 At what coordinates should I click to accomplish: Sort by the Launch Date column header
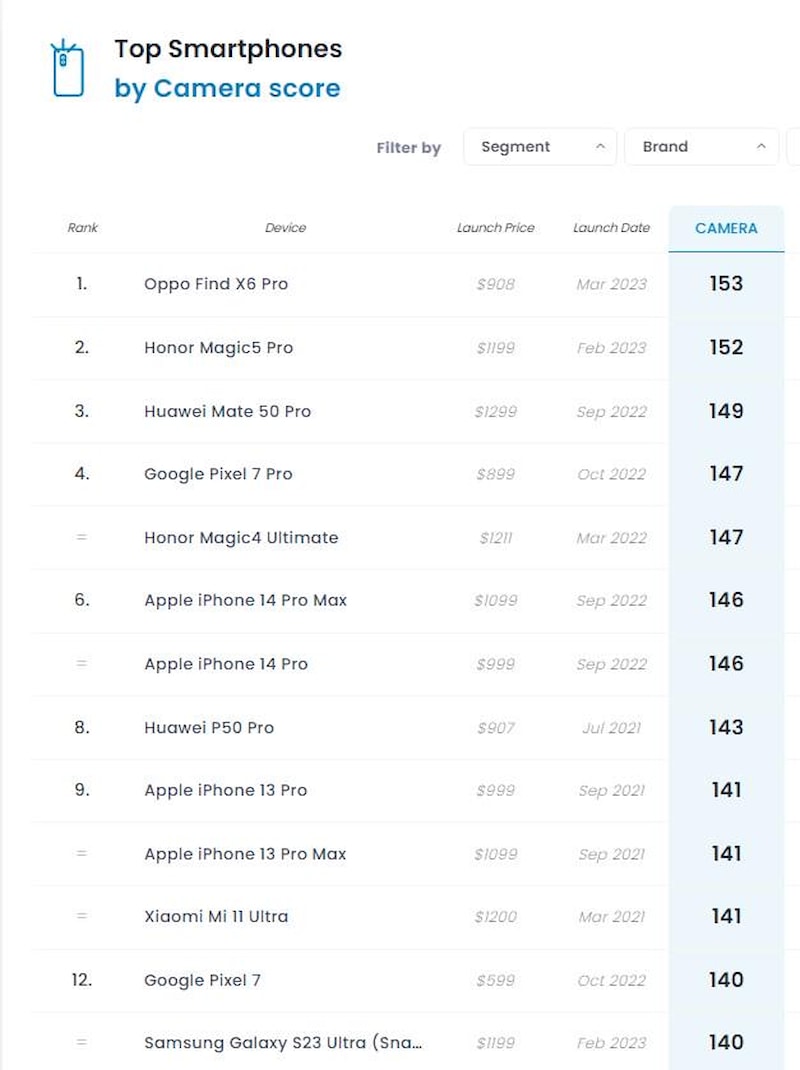click(x=611, y=228)
